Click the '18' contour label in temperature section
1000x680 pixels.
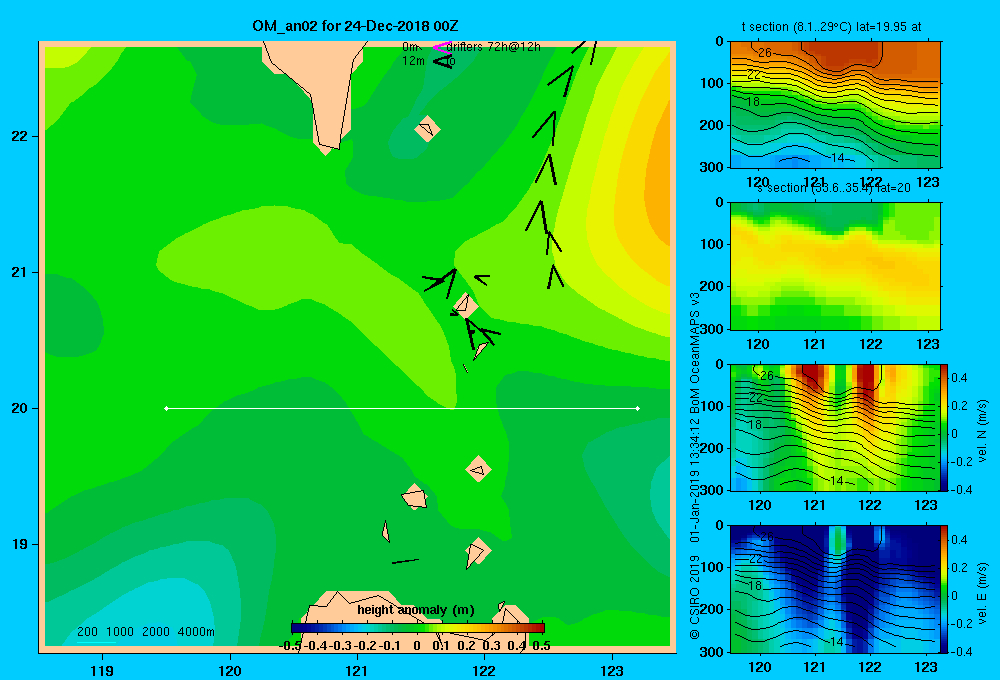pyautogui.click(x=753, y=101)
